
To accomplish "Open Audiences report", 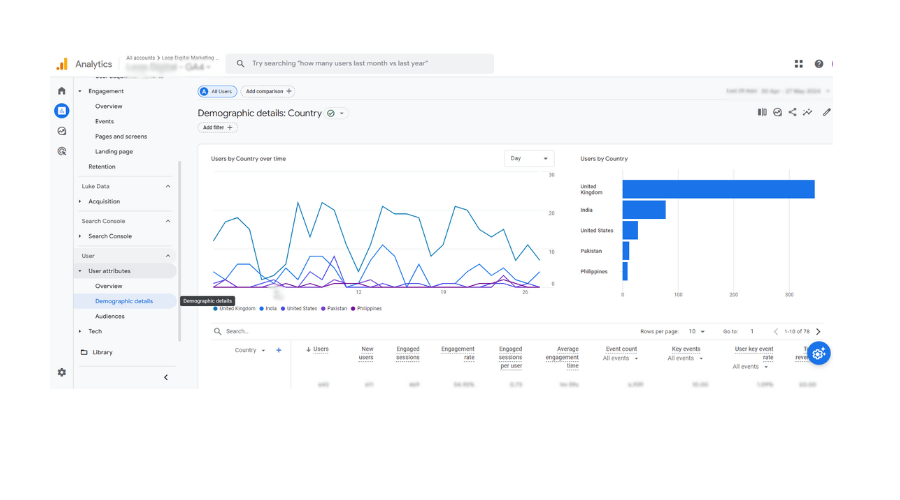I will [x=110, y=316].
